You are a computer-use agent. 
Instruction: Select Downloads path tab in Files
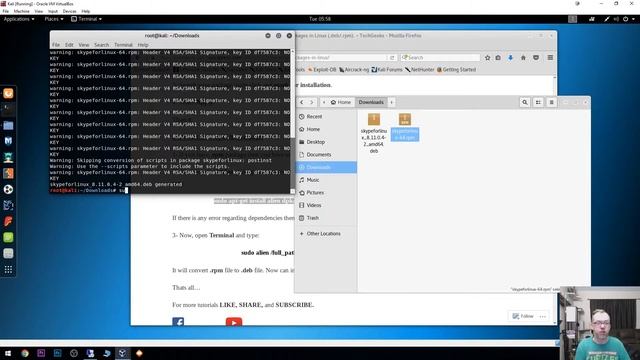371,102
